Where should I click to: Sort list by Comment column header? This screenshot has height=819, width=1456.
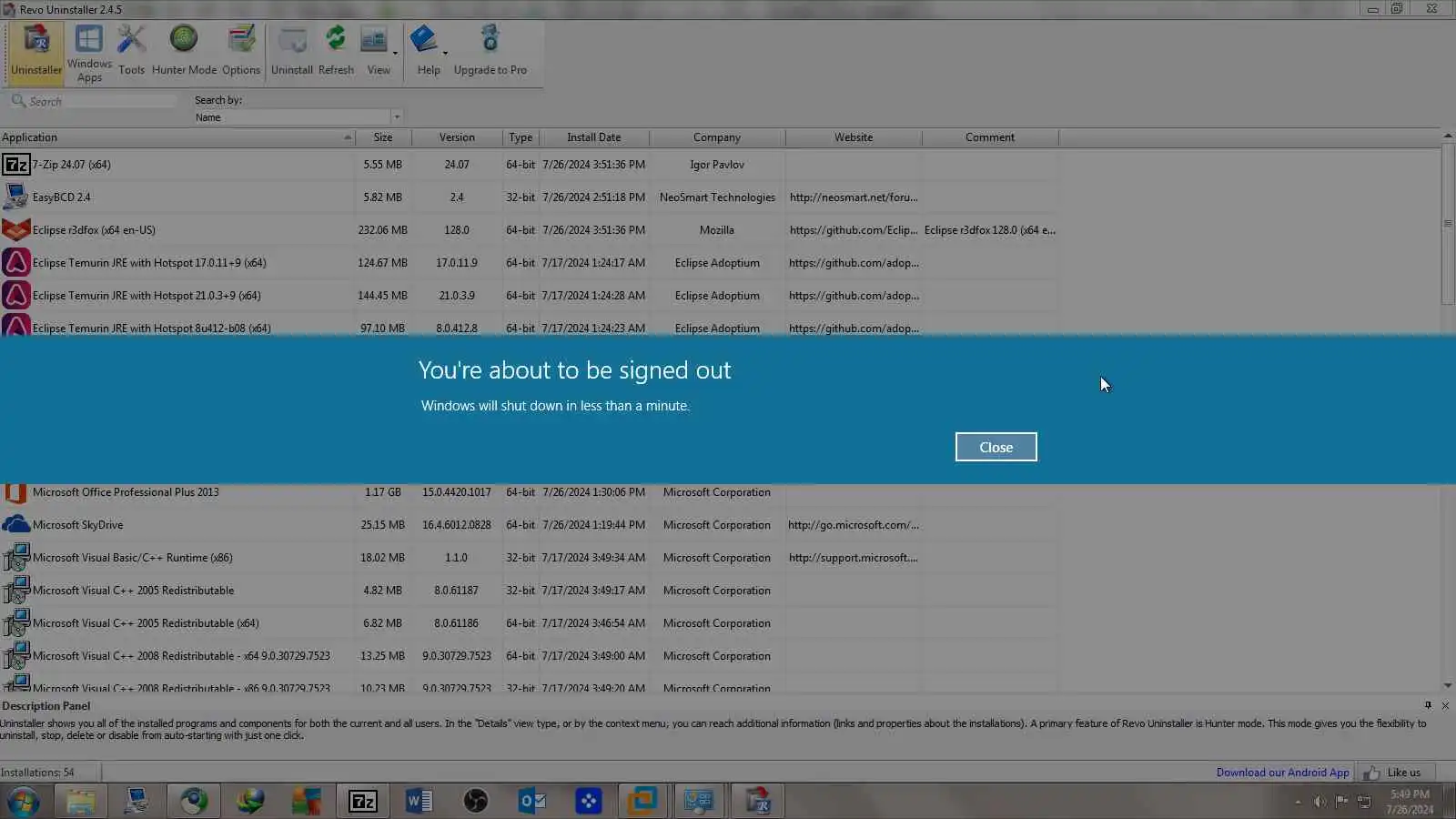pos(990,137)
